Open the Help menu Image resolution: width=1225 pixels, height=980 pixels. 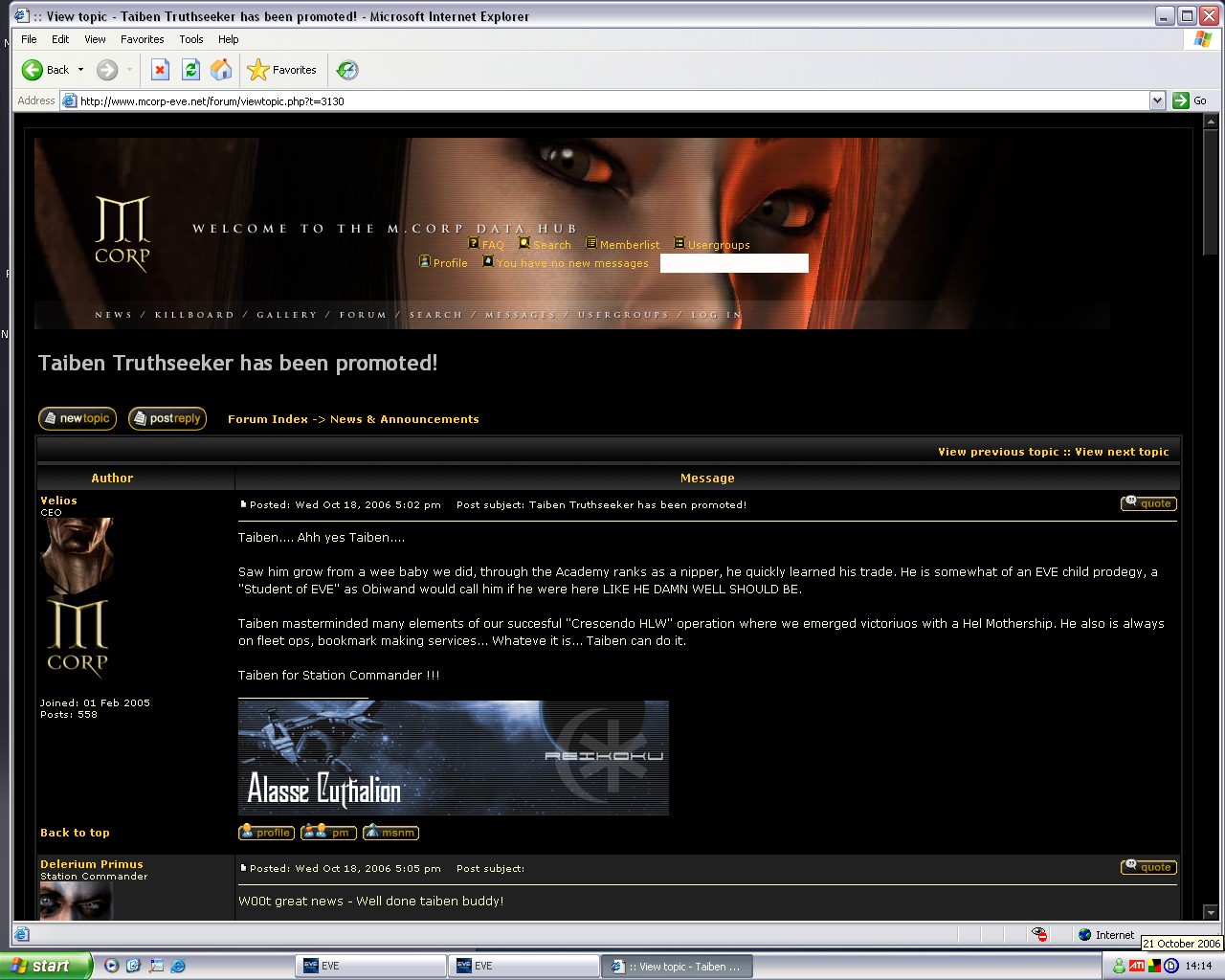228,39
